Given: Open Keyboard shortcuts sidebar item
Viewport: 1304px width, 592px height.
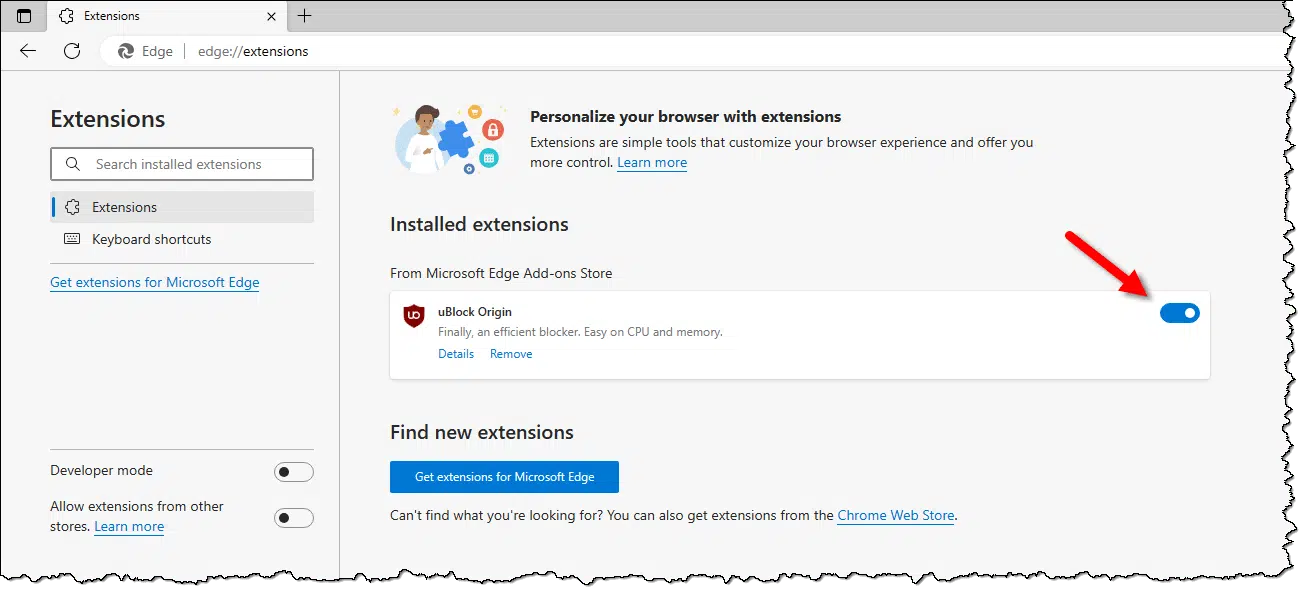Looking at the screenshot, I should click(151, 239).
